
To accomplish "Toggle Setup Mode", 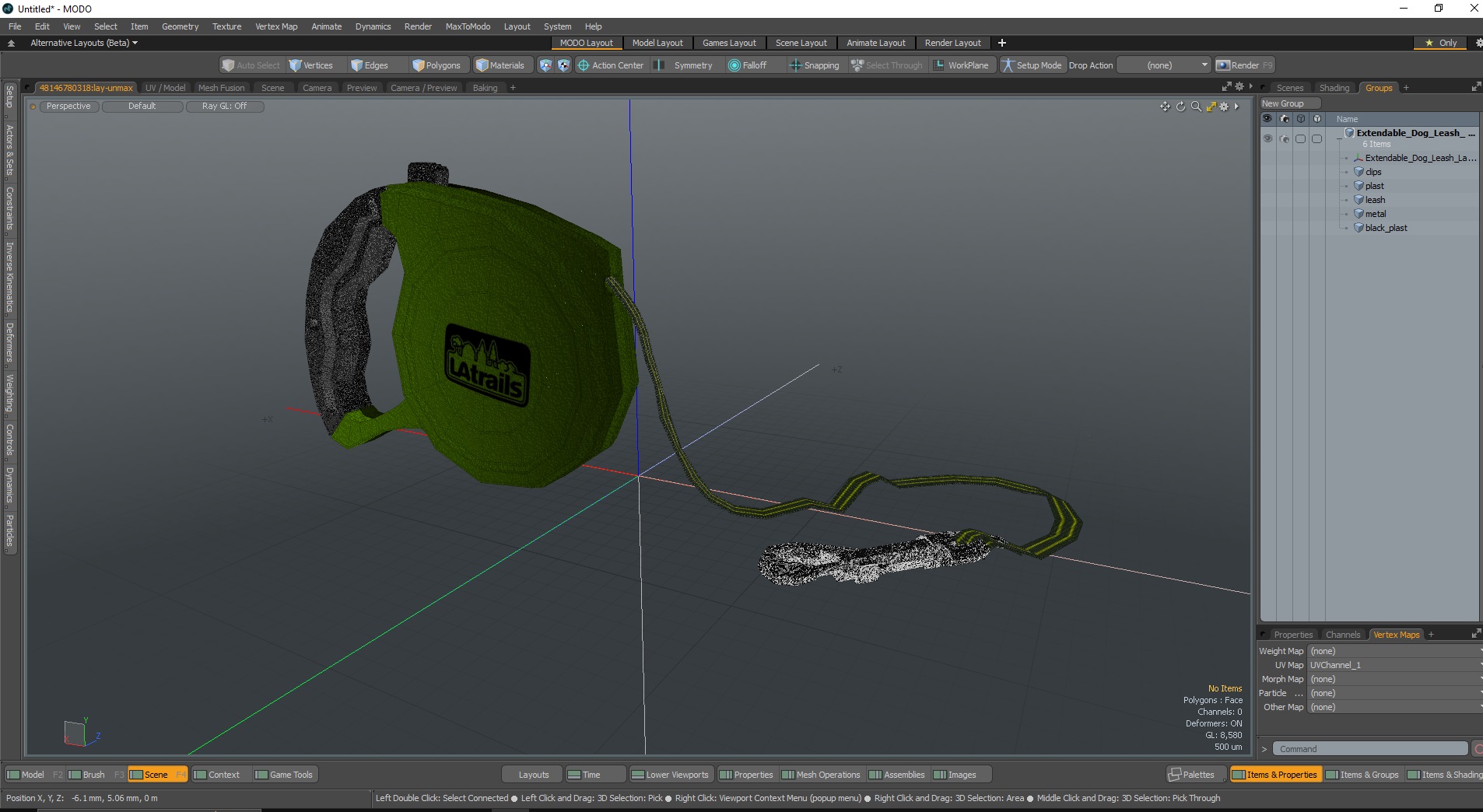I will [1032, 65].
